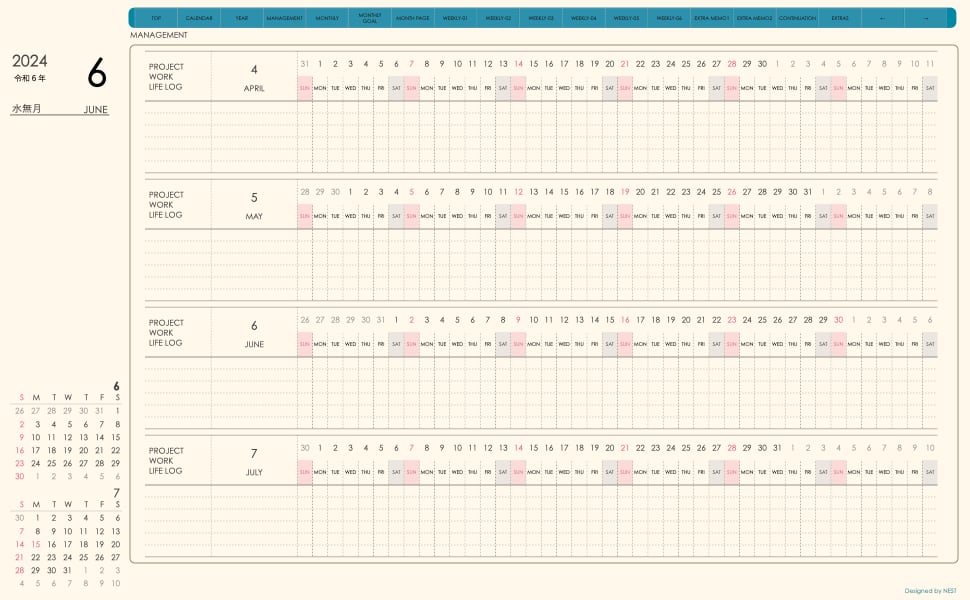970x600 pixels.
Task: Click the Designed by NEST credit
Action: pyautogui.click(x=930, y=591)
